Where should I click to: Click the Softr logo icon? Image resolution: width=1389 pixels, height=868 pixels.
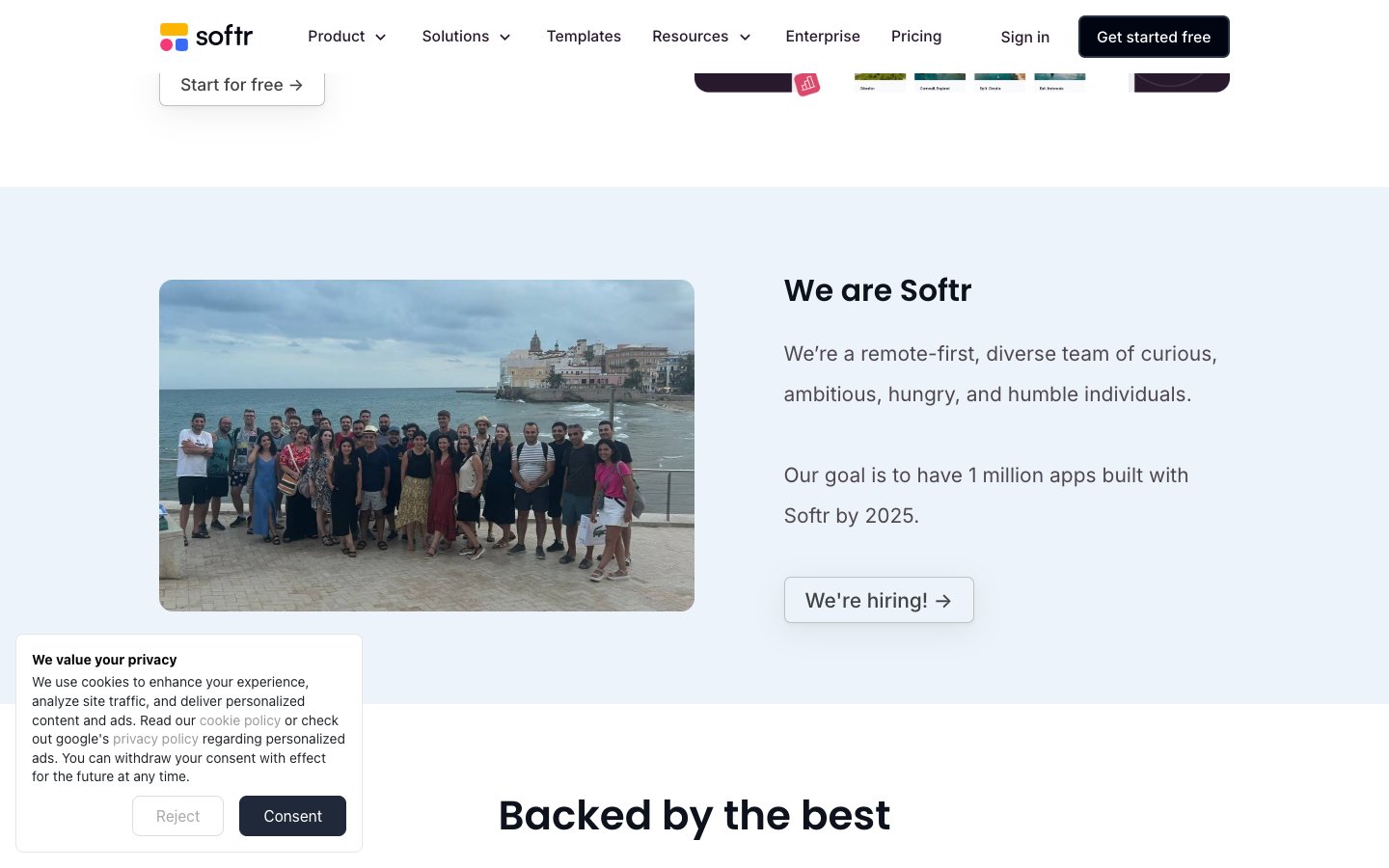[x=175, y=37]
